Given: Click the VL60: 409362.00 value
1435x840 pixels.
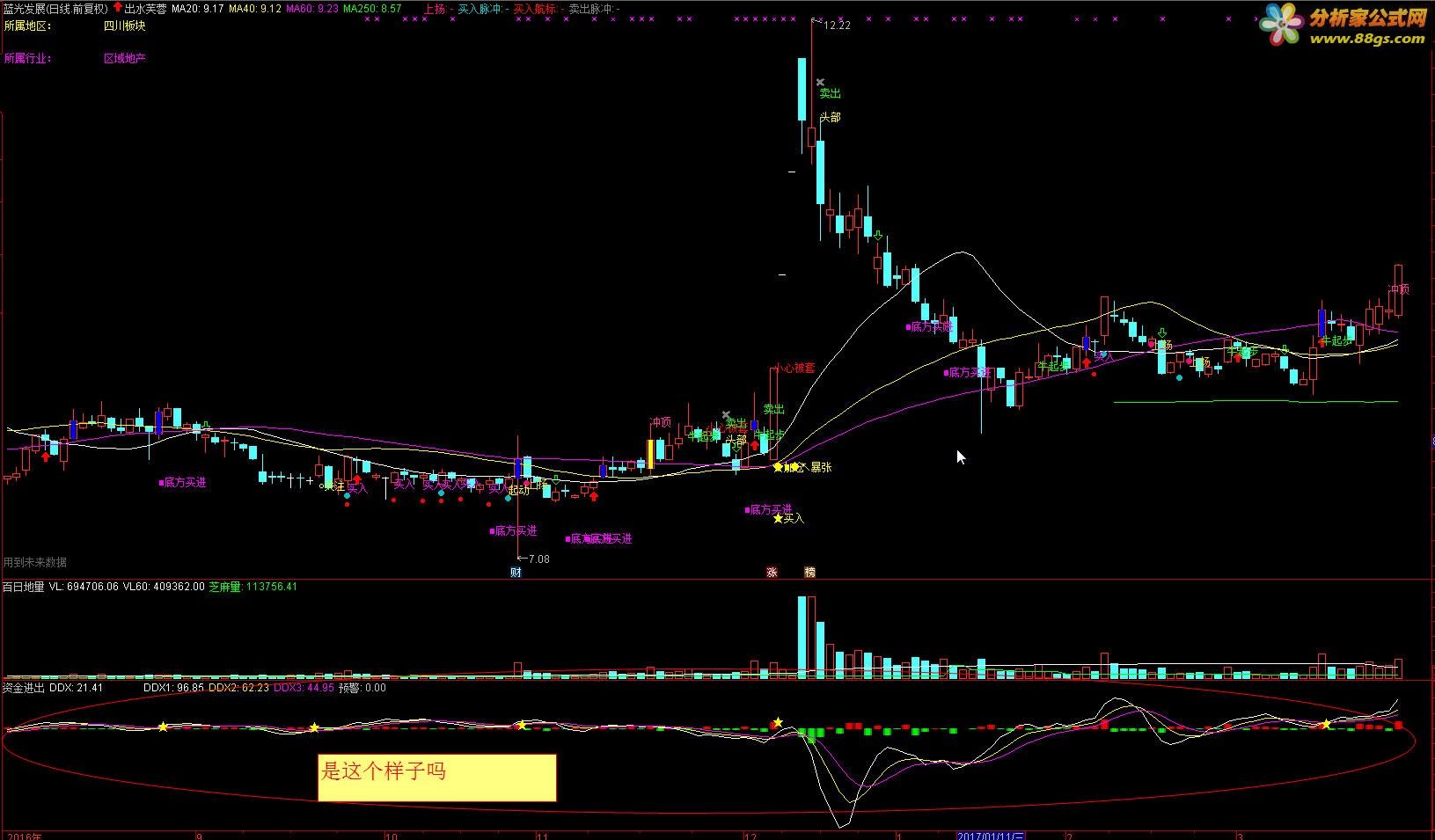Looking at the screenshot, I should coord(164,587).
